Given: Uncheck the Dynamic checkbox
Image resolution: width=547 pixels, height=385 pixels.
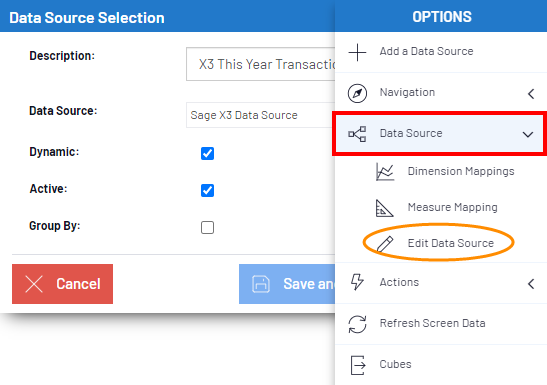Looking at the screenshot, I should 208,153.
